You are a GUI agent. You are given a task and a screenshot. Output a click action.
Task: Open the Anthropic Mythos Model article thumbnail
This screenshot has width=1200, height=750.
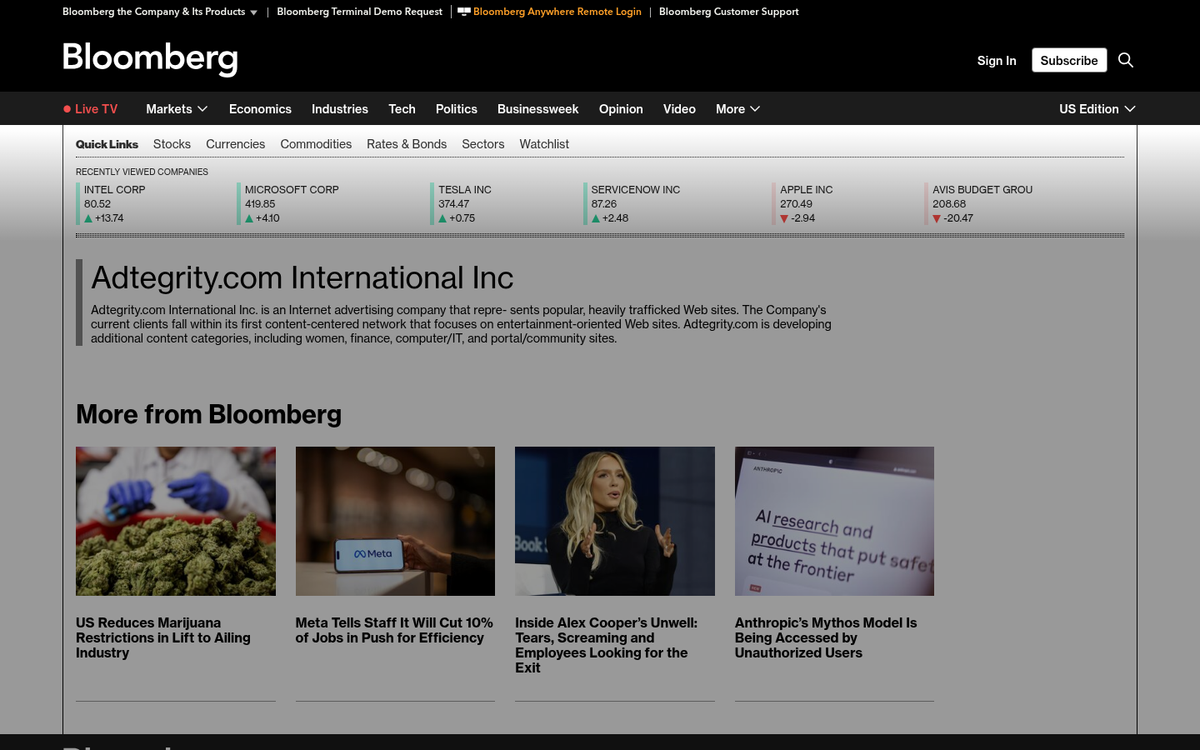[834, 521]
